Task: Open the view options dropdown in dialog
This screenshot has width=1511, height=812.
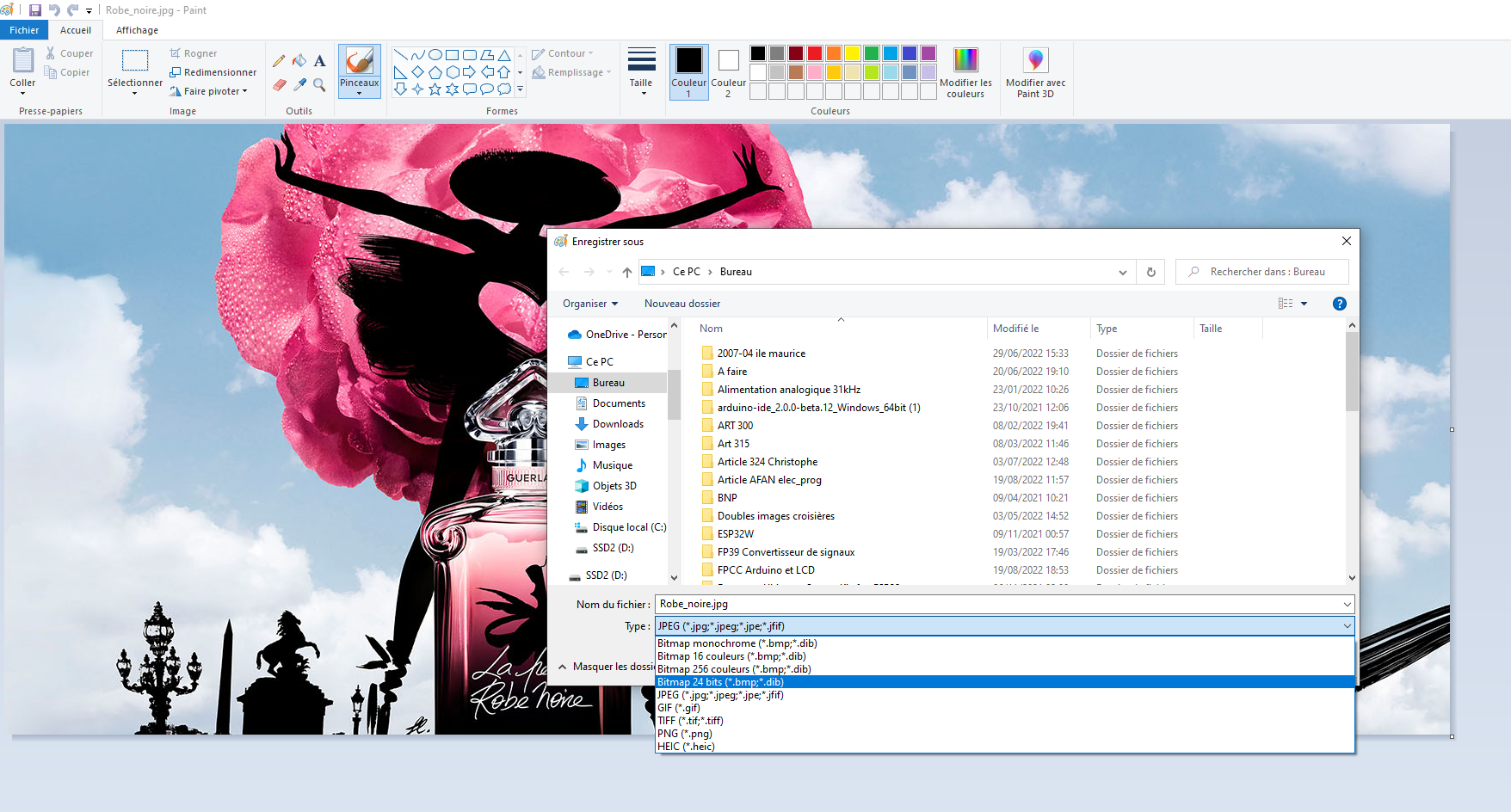Action: click(x=1304, y=304)
